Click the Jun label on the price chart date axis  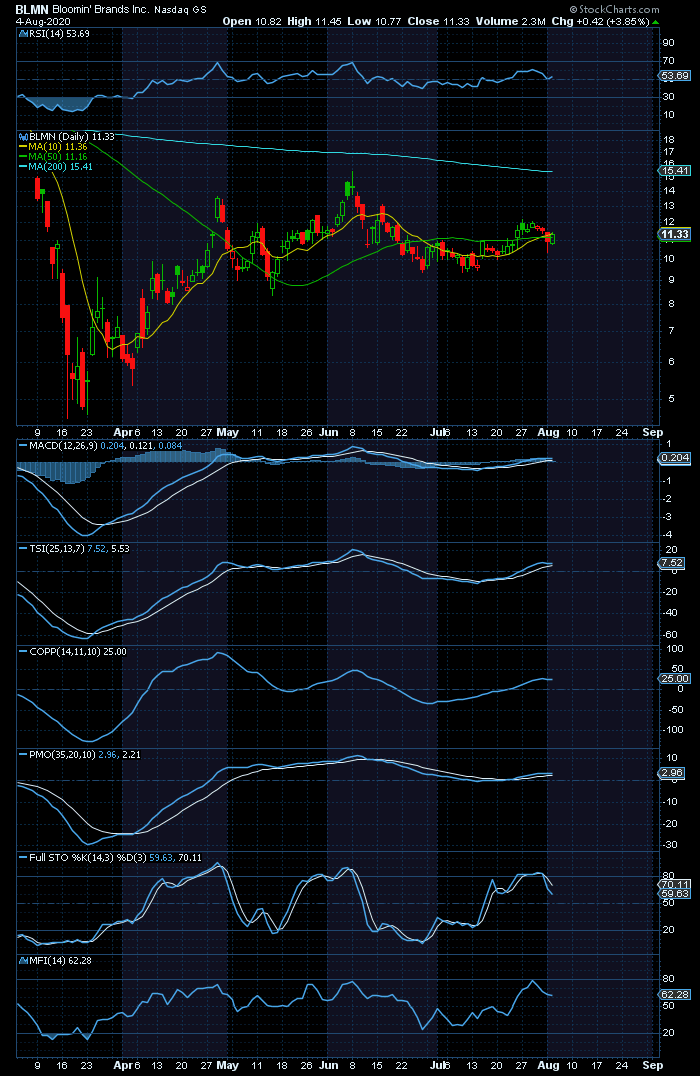click(x=329, y=432)
